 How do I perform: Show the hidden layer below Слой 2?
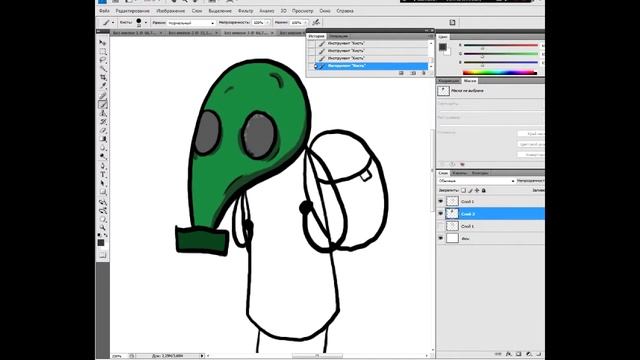tap(440, 226)
